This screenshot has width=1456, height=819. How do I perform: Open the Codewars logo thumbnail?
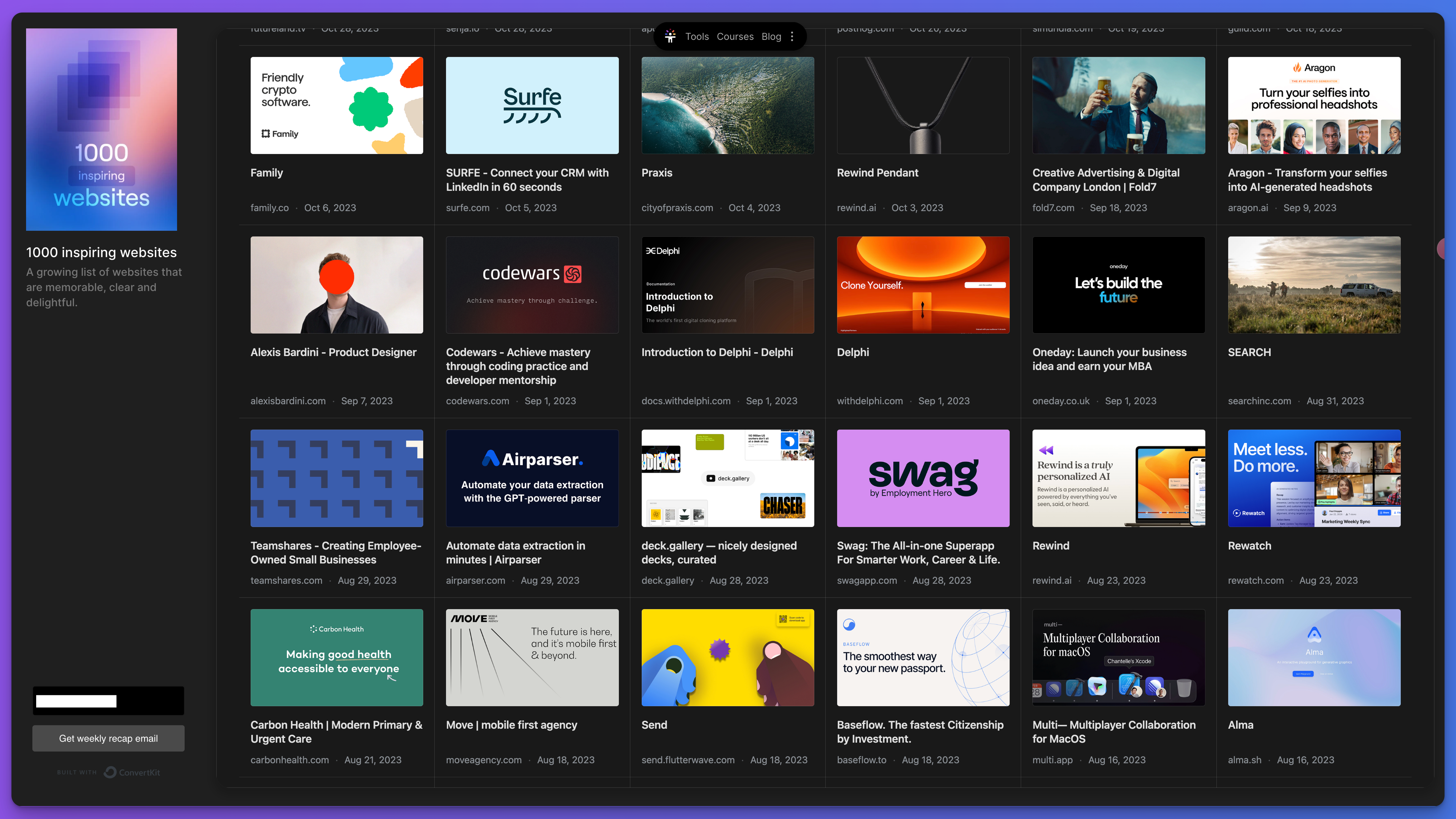[532, 285]
